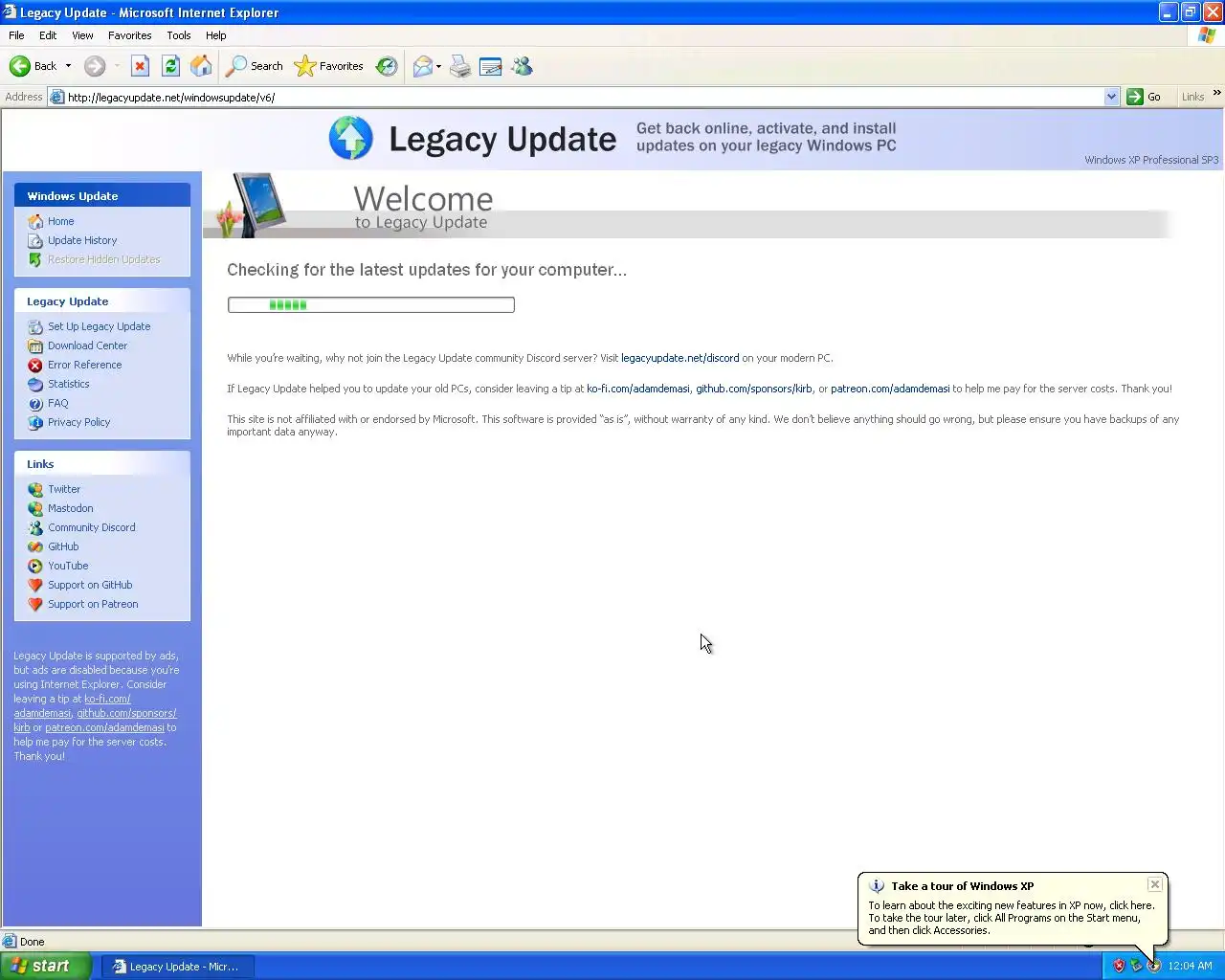Click the Twitter icon in Links panel

coord(35,489)
